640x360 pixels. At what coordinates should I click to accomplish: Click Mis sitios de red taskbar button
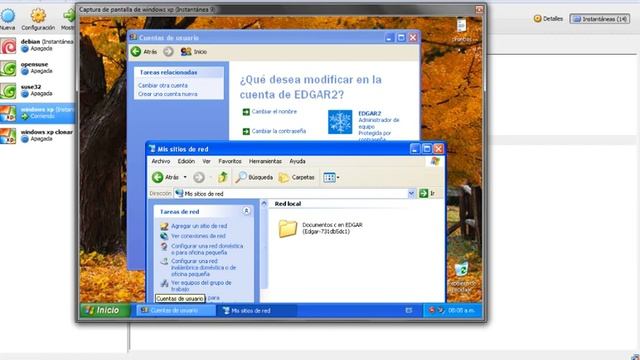coord(258,310)
